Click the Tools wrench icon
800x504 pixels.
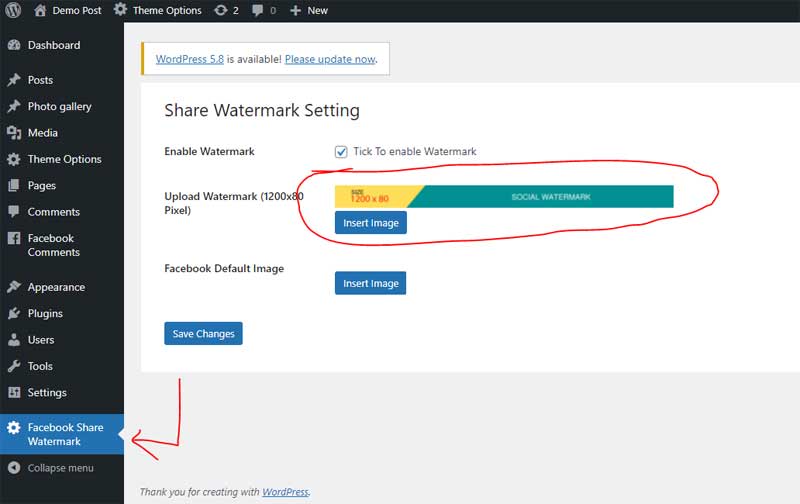[14, 367]
